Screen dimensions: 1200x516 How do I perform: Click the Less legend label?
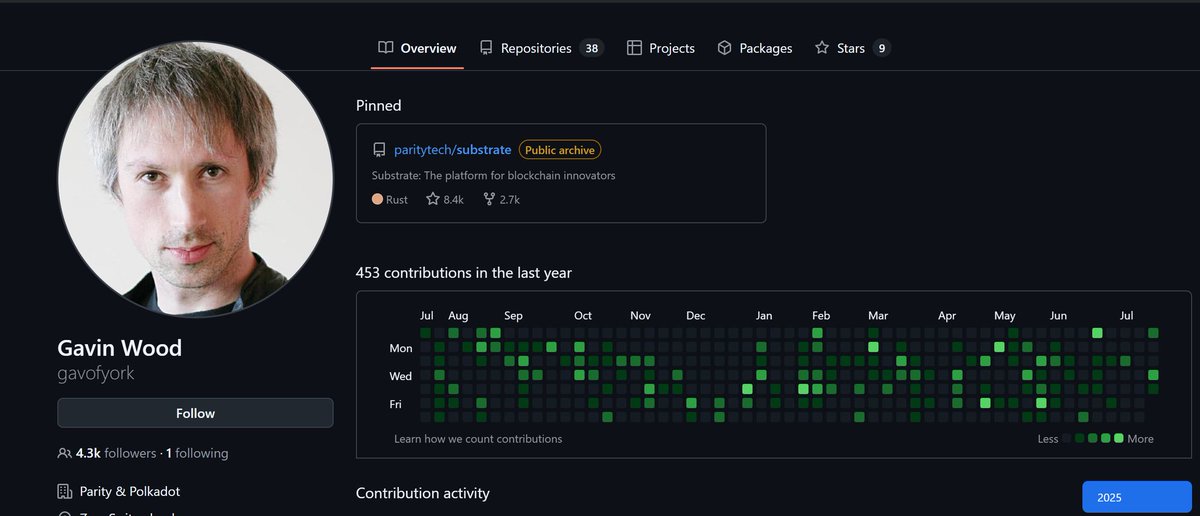coord(1048,439)
